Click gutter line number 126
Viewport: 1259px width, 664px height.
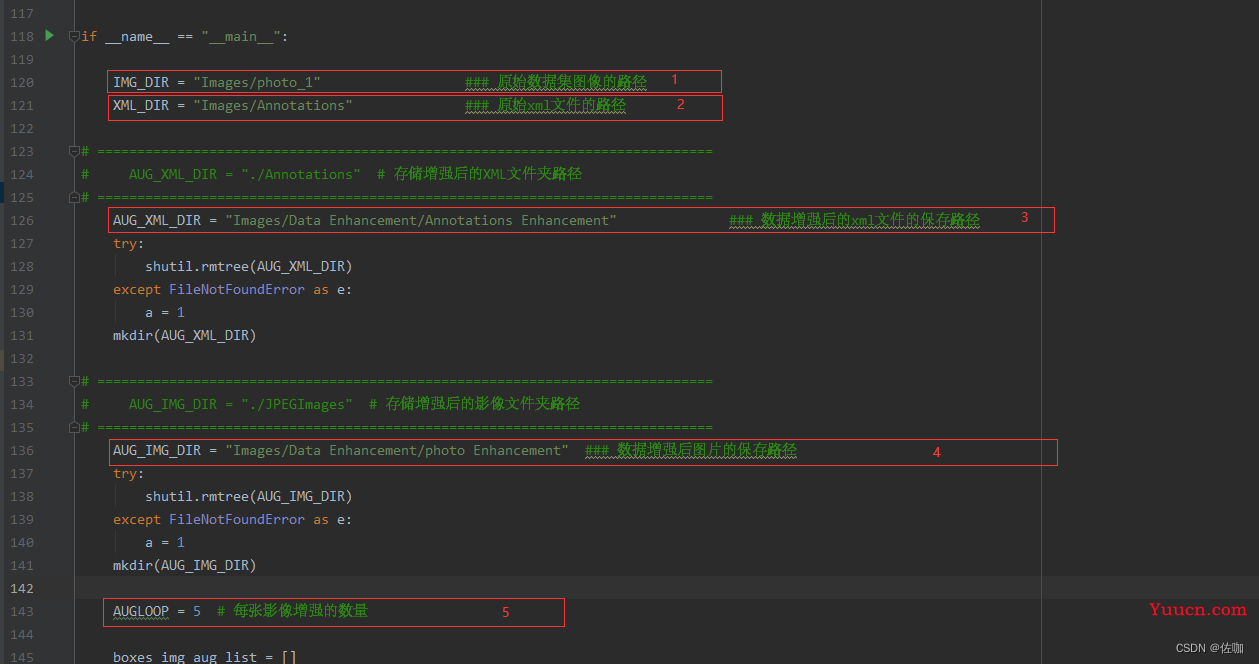(x=22, y=220)
